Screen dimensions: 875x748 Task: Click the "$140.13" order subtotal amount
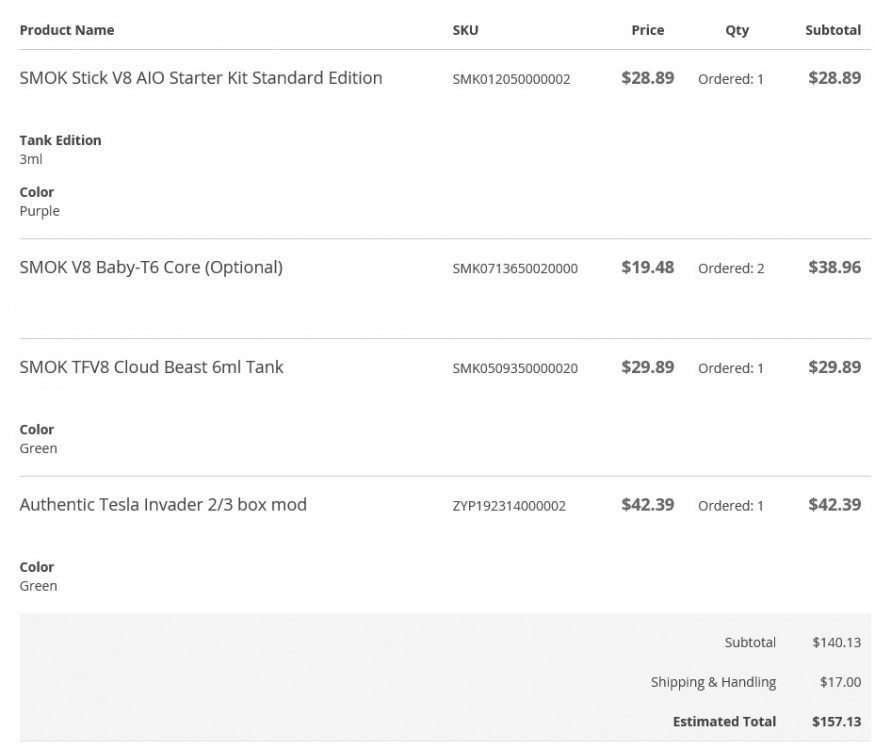tap(836, 642)
